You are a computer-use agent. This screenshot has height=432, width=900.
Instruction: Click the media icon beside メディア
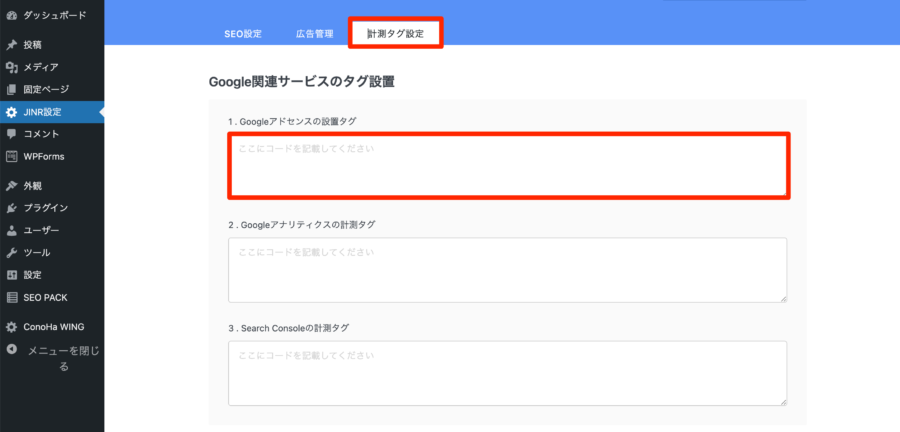pyautogui.click(x=11, y=67)
